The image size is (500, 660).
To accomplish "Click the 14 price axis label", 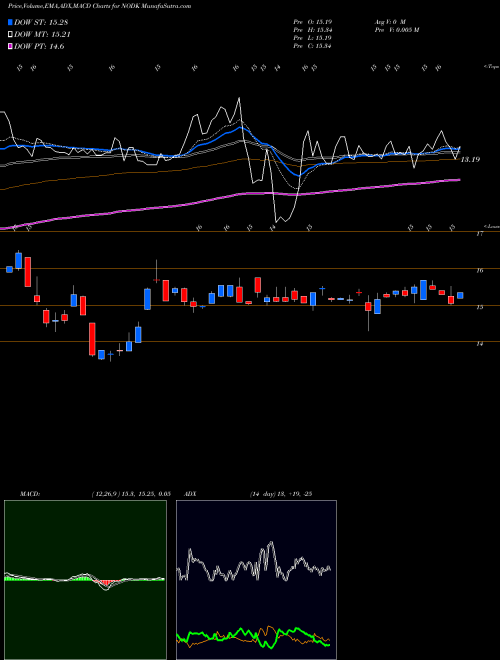I will pos(479,344).
